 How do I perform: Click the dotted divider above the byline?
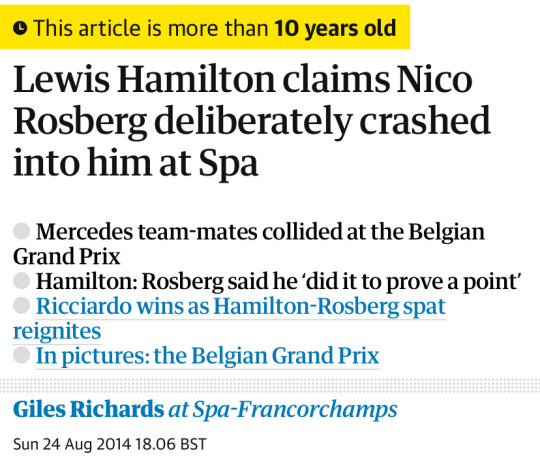click(x=270, y=385)
